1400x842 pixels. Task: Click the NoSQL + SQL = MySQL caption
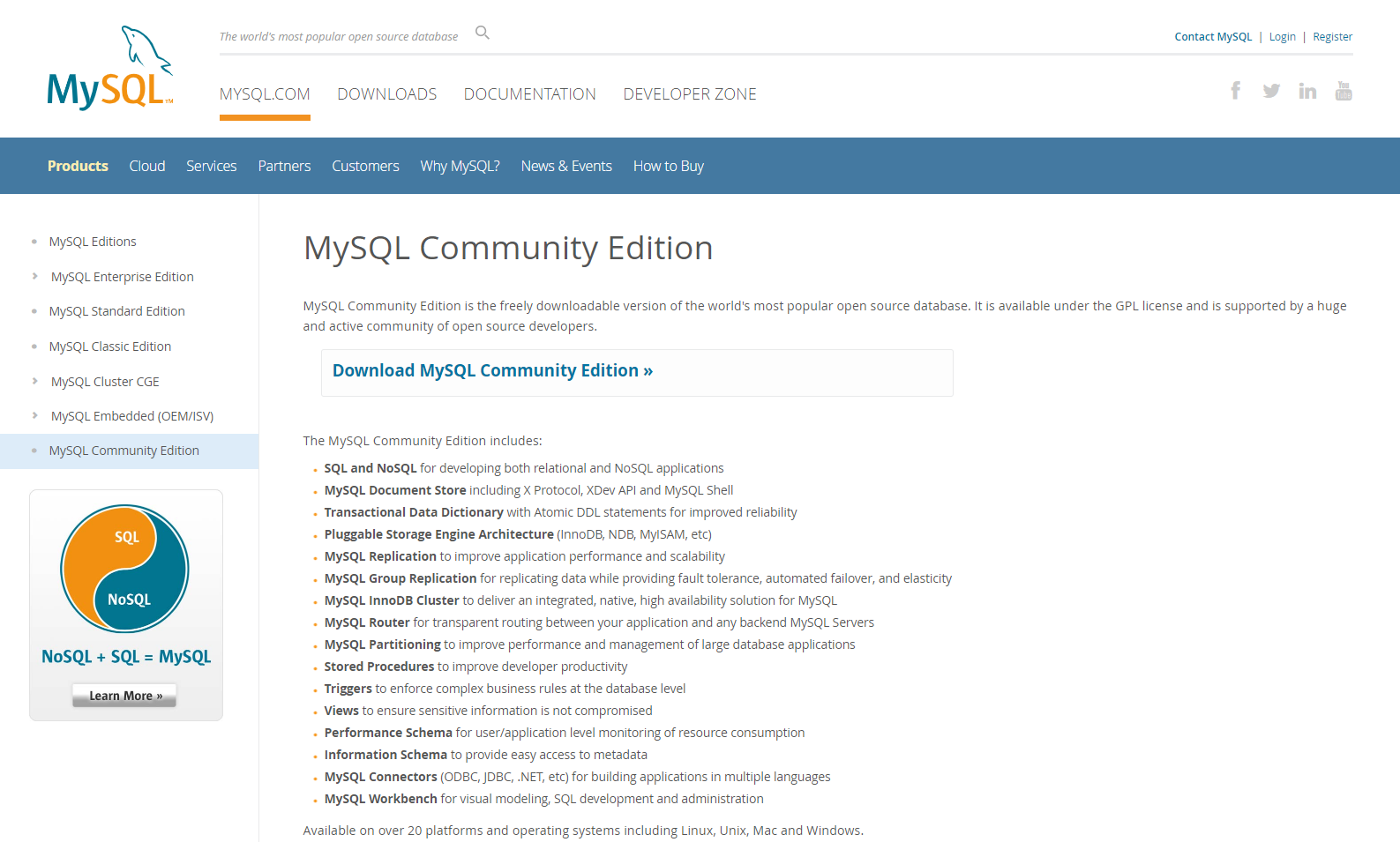point(126,657)
